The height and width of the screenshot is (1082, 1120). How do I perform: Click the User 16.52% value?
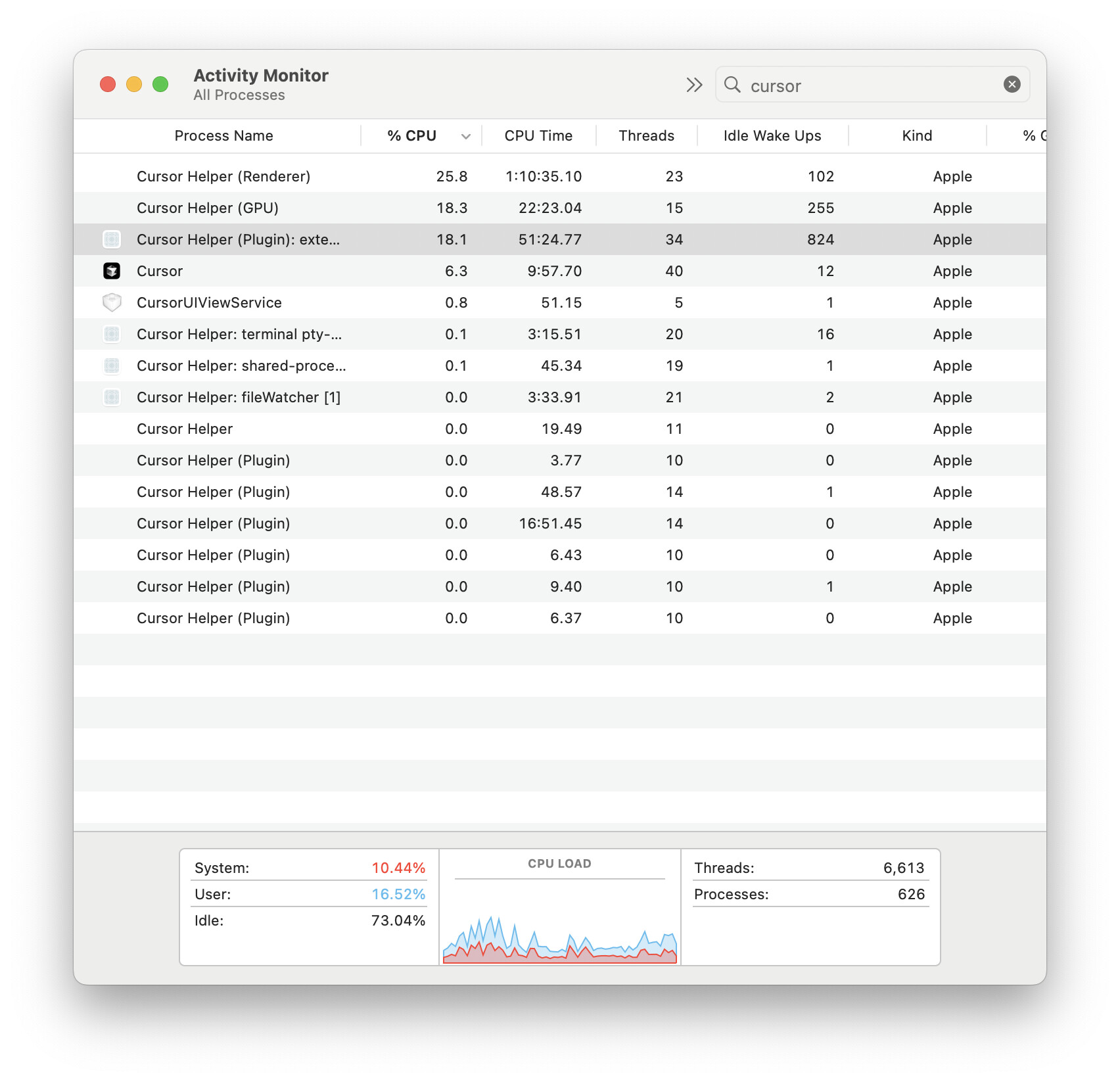tap(398, 894)
